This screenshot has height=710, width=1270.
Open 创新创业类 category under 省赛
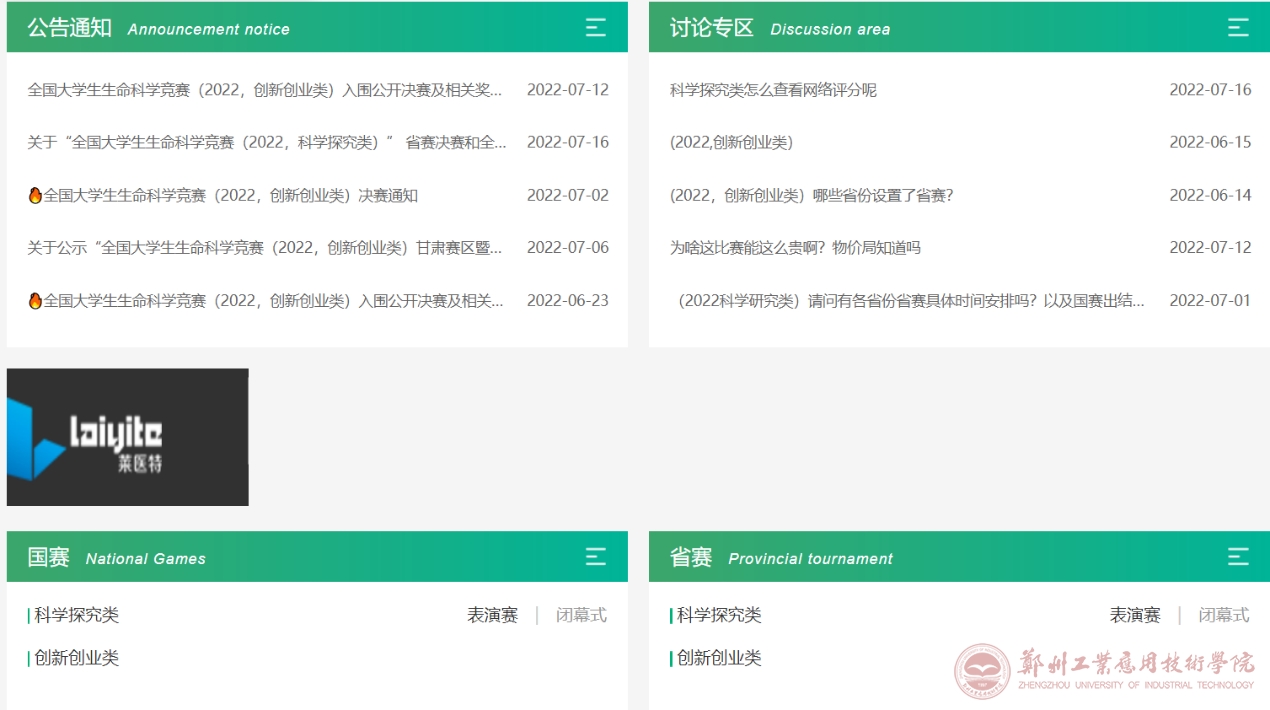(x=719, y=658)
